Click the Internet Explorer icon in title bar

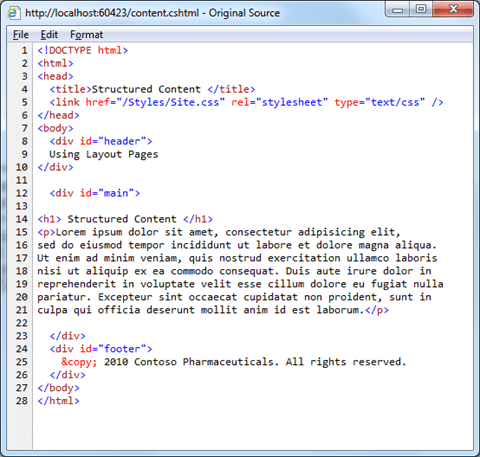point(13,13)
